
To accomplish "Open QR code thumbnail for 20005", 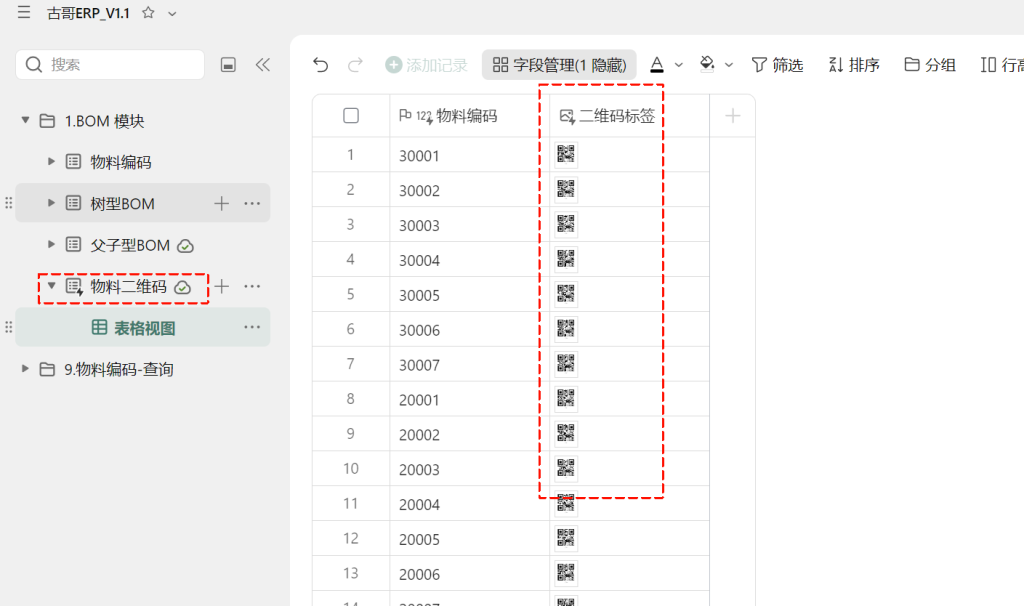I will click(x=566, y=538).
